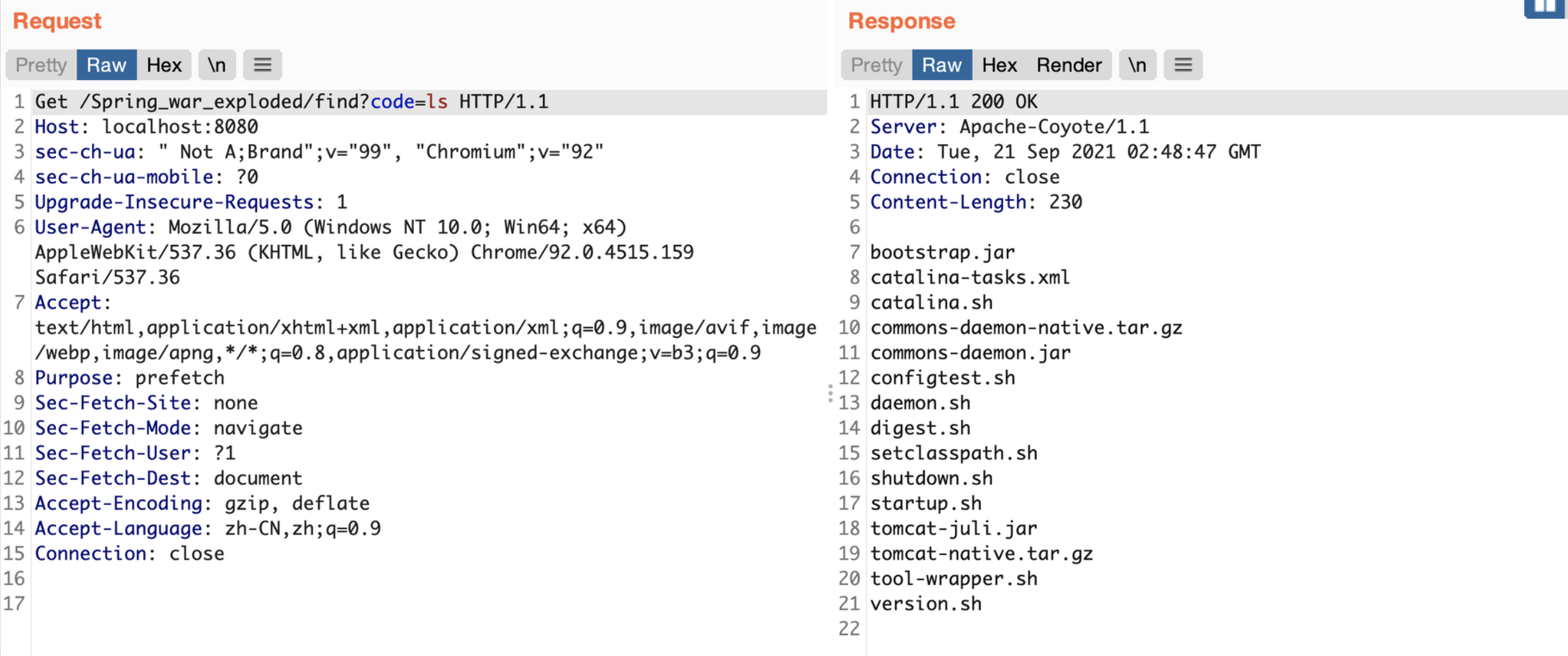Switch Request view to Pretty tab
1568x656 pixels.
41,65
